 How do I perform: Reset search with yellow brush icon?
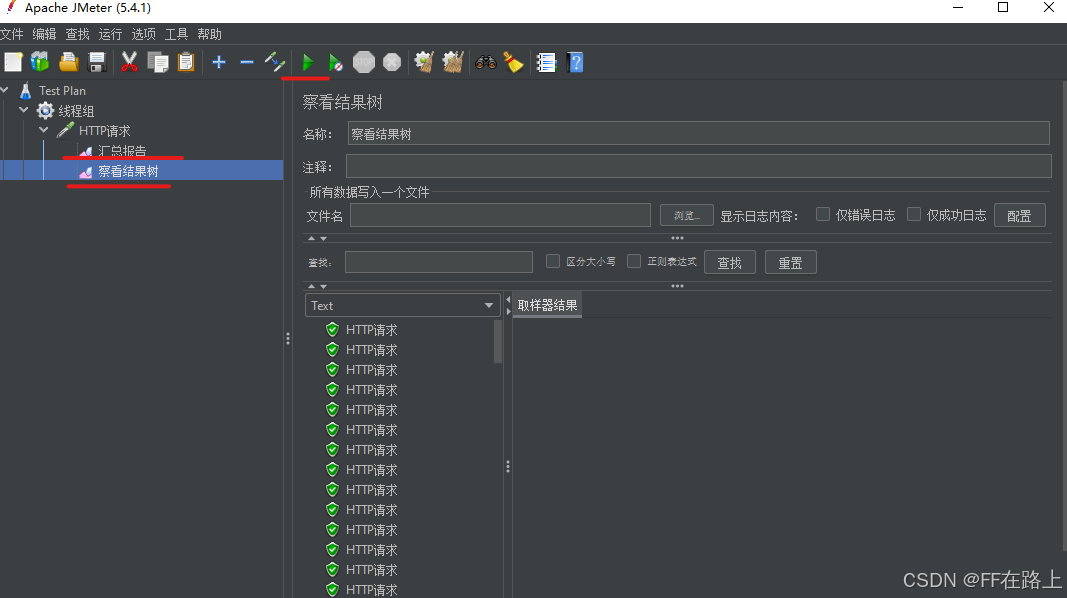[x=514, y=63]
